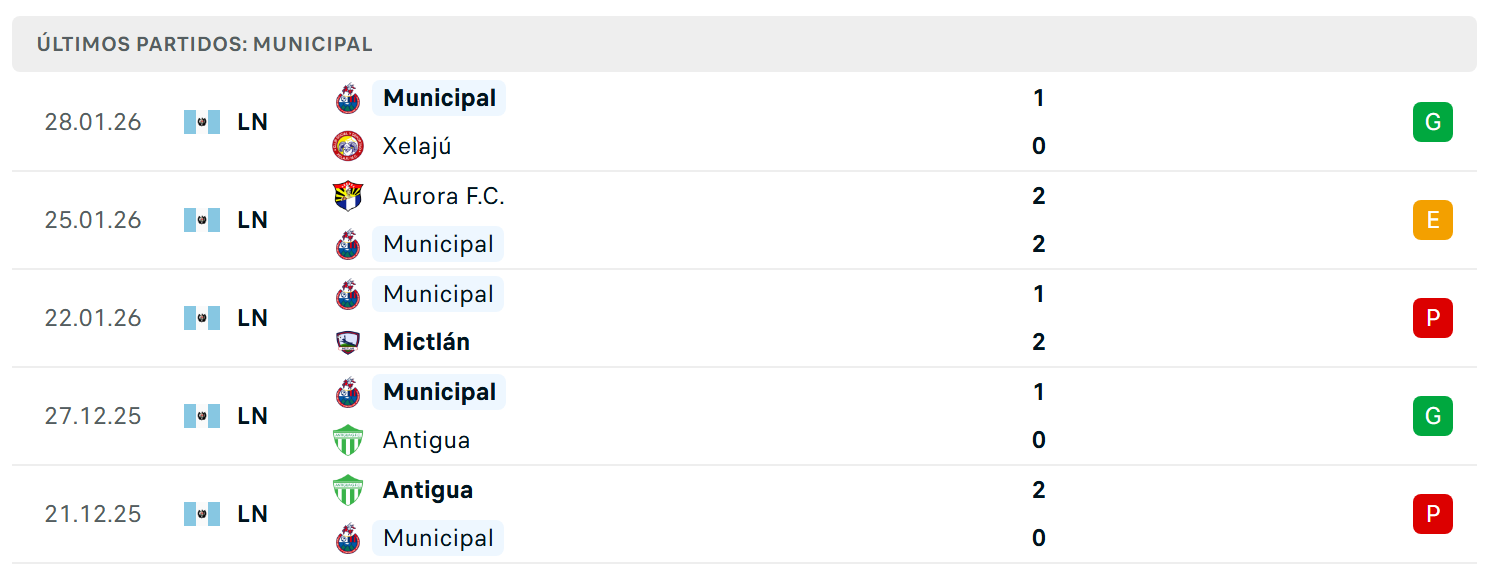Click red P badge for 21.12.25 match
The width and height of the screenshot is (1492, 581).
click(1432, 514)
